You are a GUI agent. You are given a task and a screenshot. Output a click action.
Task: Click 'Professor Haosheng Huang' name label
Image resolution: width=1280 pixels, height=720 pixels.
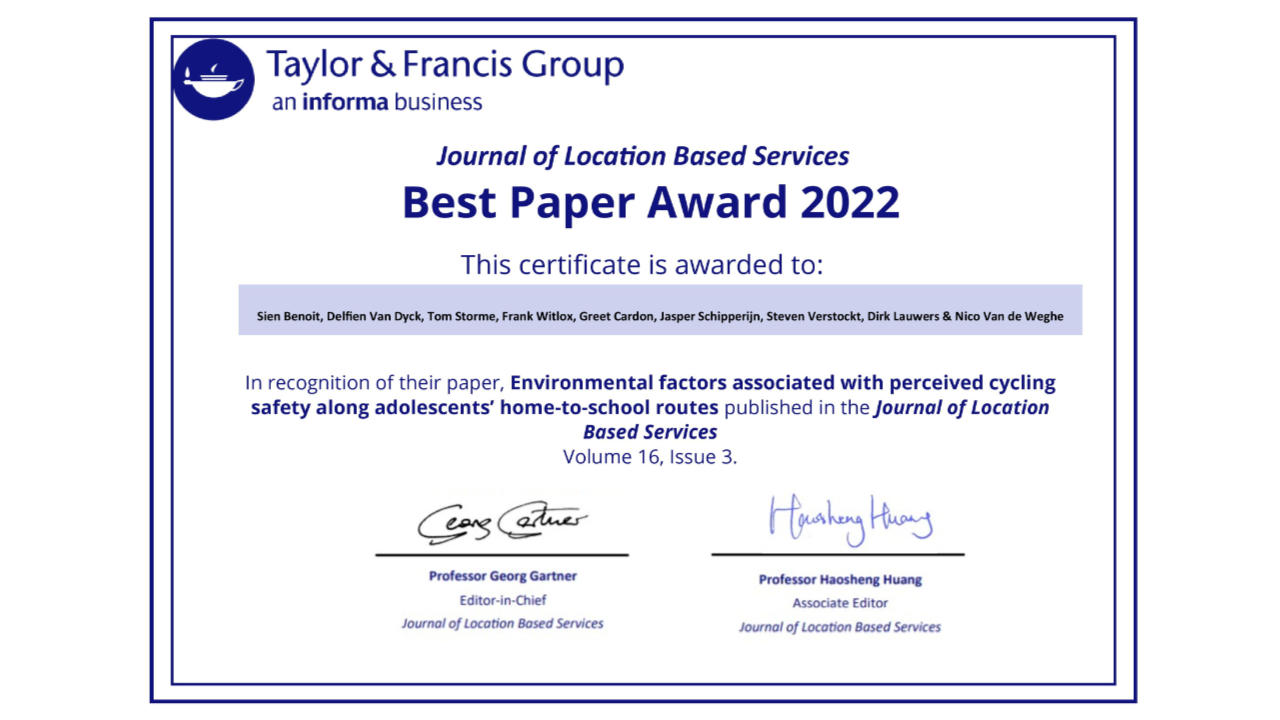[x=840, y=580]
